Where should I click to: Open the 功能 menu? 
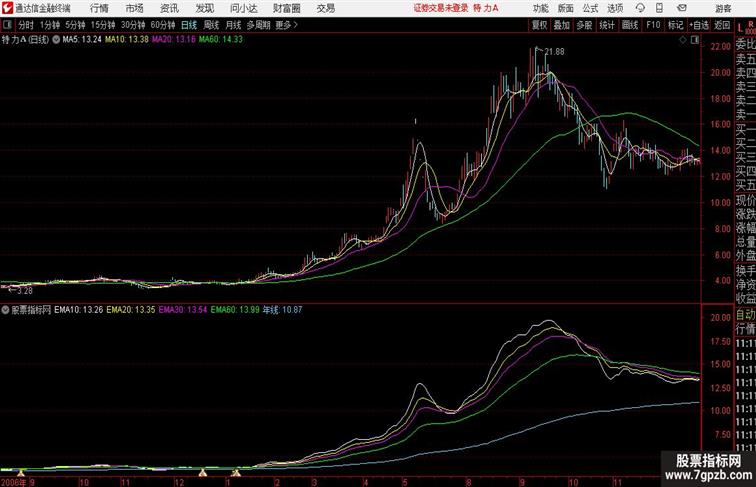pyautogui.click(x=541, y=8)
